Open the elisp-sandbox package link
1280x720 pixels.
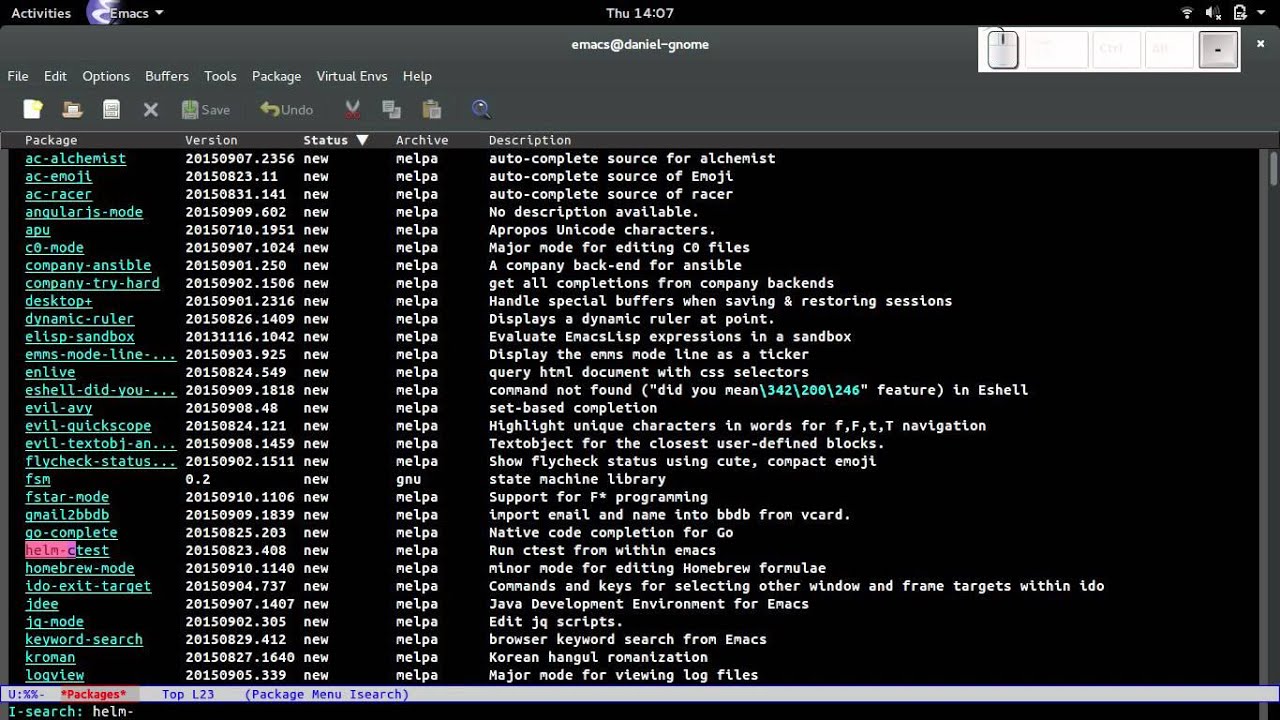pos(79,337)
